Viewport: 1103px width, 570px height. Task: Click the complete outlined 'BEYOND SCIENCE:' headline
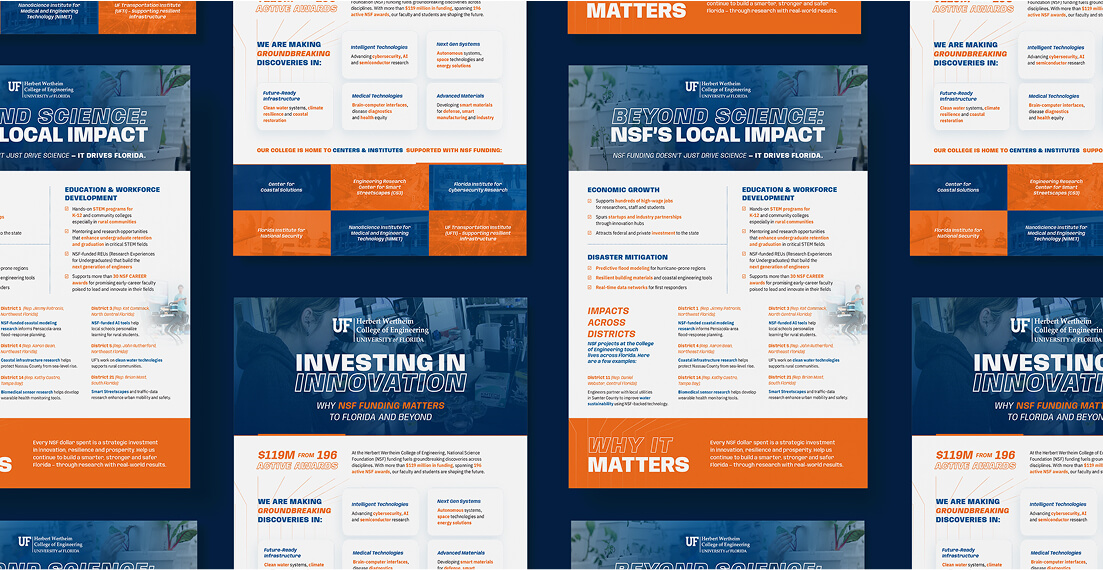(718, 116)
